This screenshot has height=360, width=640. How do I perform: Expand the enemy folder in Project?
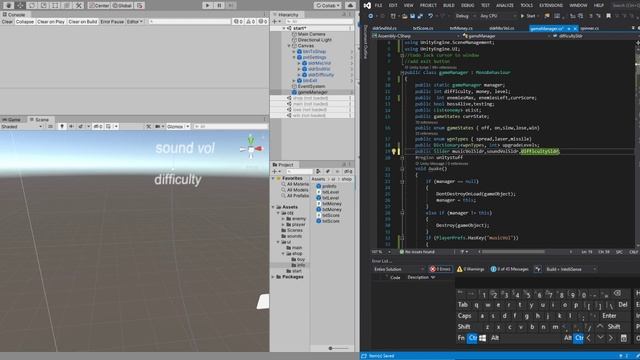(283, 219)
